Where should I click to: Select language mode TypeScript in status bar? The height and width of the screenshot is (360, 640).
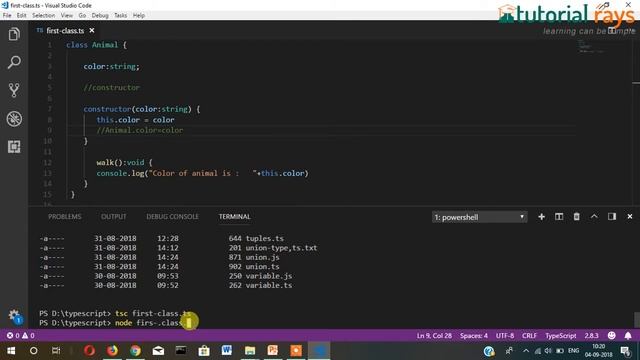click(x=561, y=336)
